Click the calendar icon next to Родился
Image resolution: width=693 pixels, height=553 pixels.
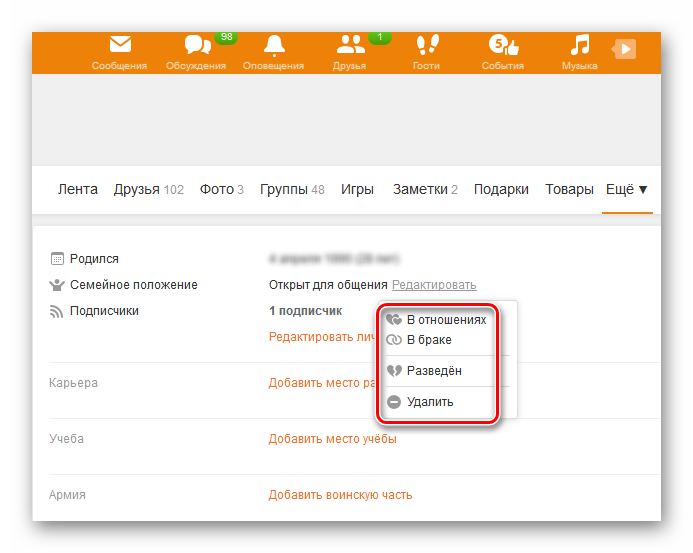[57, 259]
